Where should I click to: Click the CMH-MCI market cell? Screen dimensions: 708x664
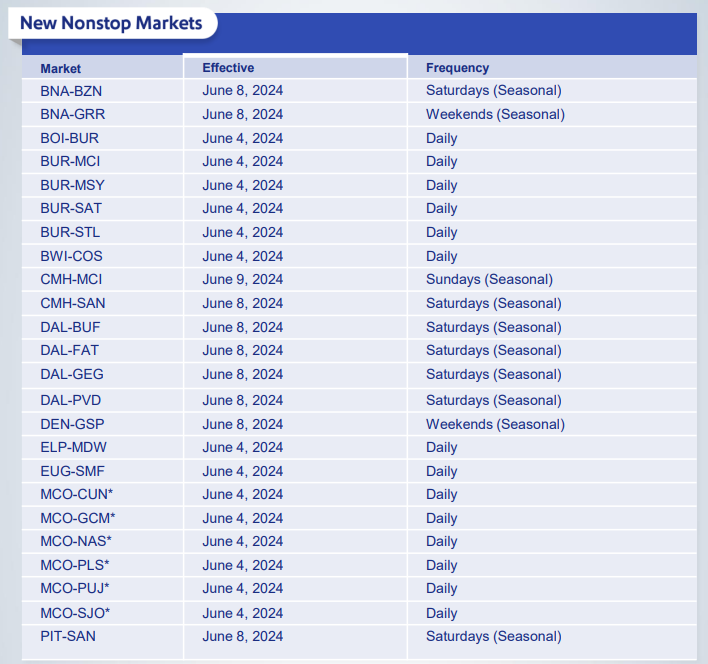(71, 279)
